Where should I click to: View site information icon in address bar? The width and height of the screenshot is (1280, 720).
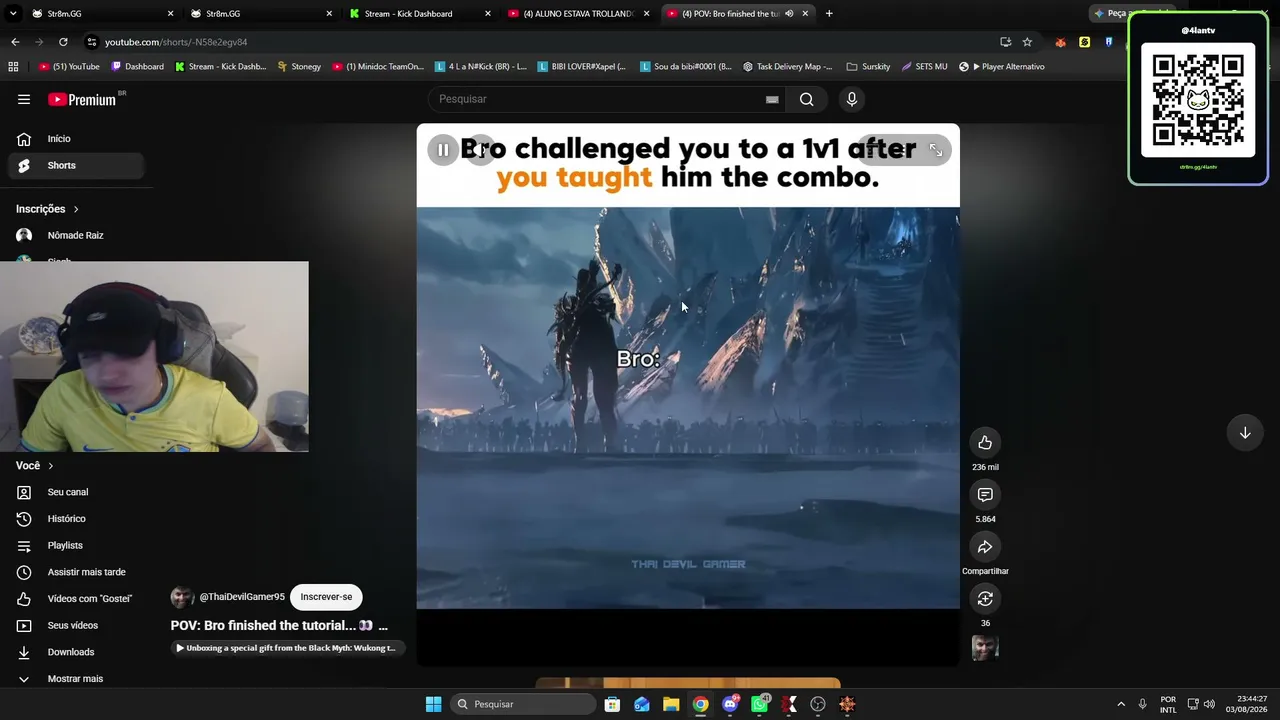tap(91, 42)
